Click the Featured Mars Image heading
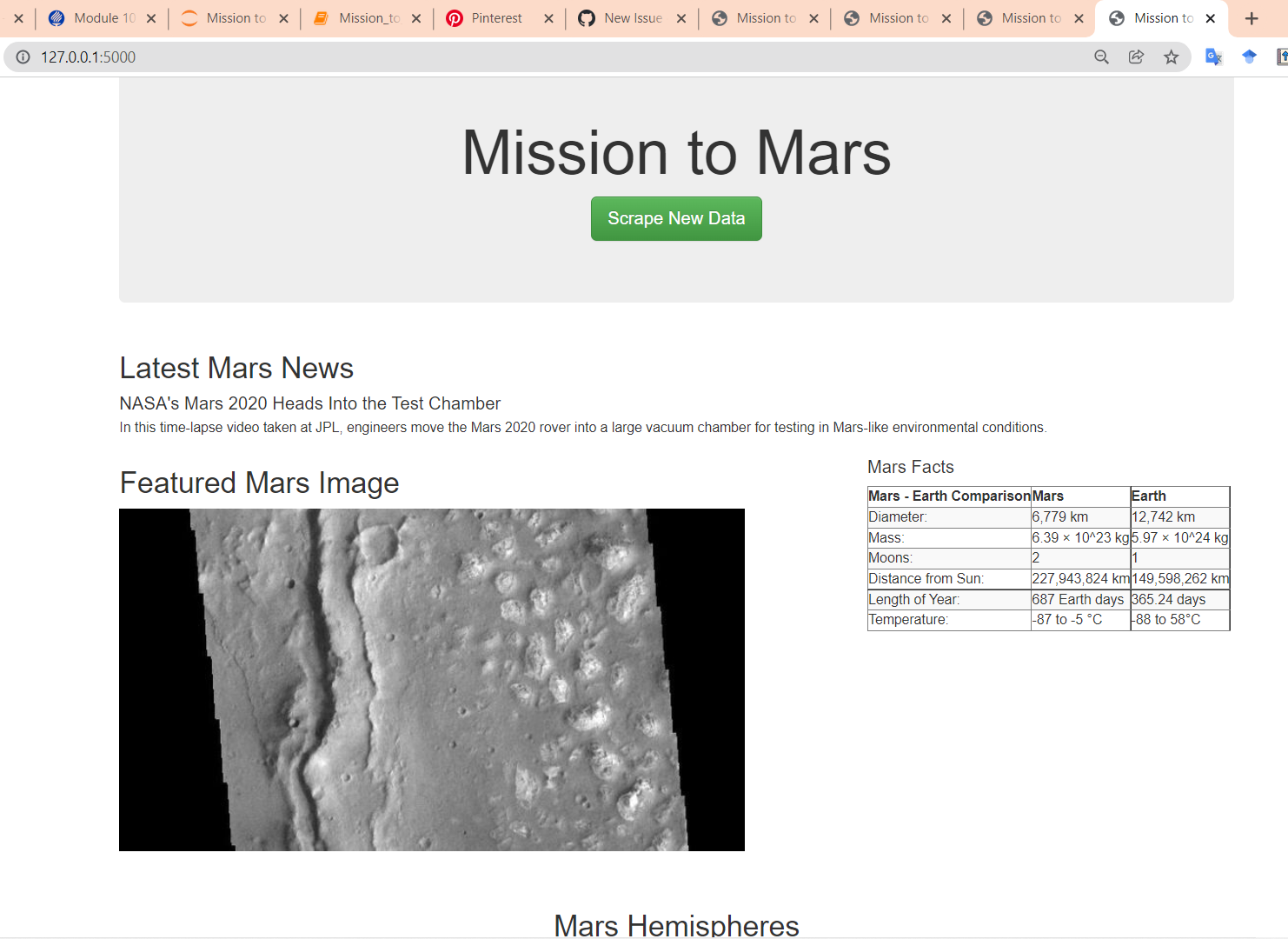Image resolution: width=1288 pixels, height=939 pixels. pyautogui.click(x=259, y=483)
